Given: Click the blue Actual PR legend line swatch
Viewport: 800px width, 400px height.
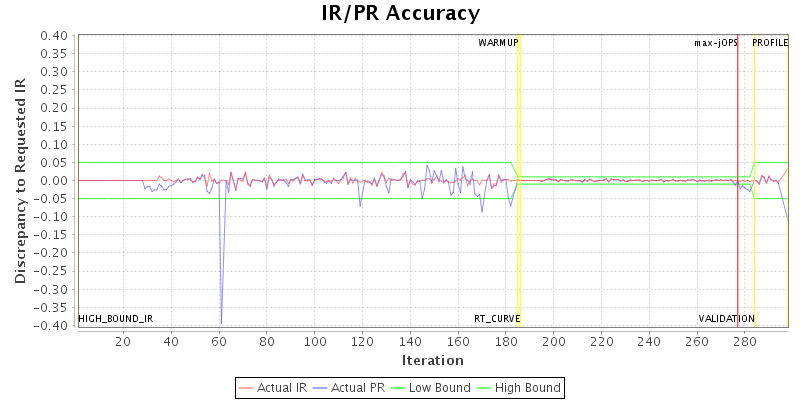Looking at the screenshot, I should (x=322, y=387).
